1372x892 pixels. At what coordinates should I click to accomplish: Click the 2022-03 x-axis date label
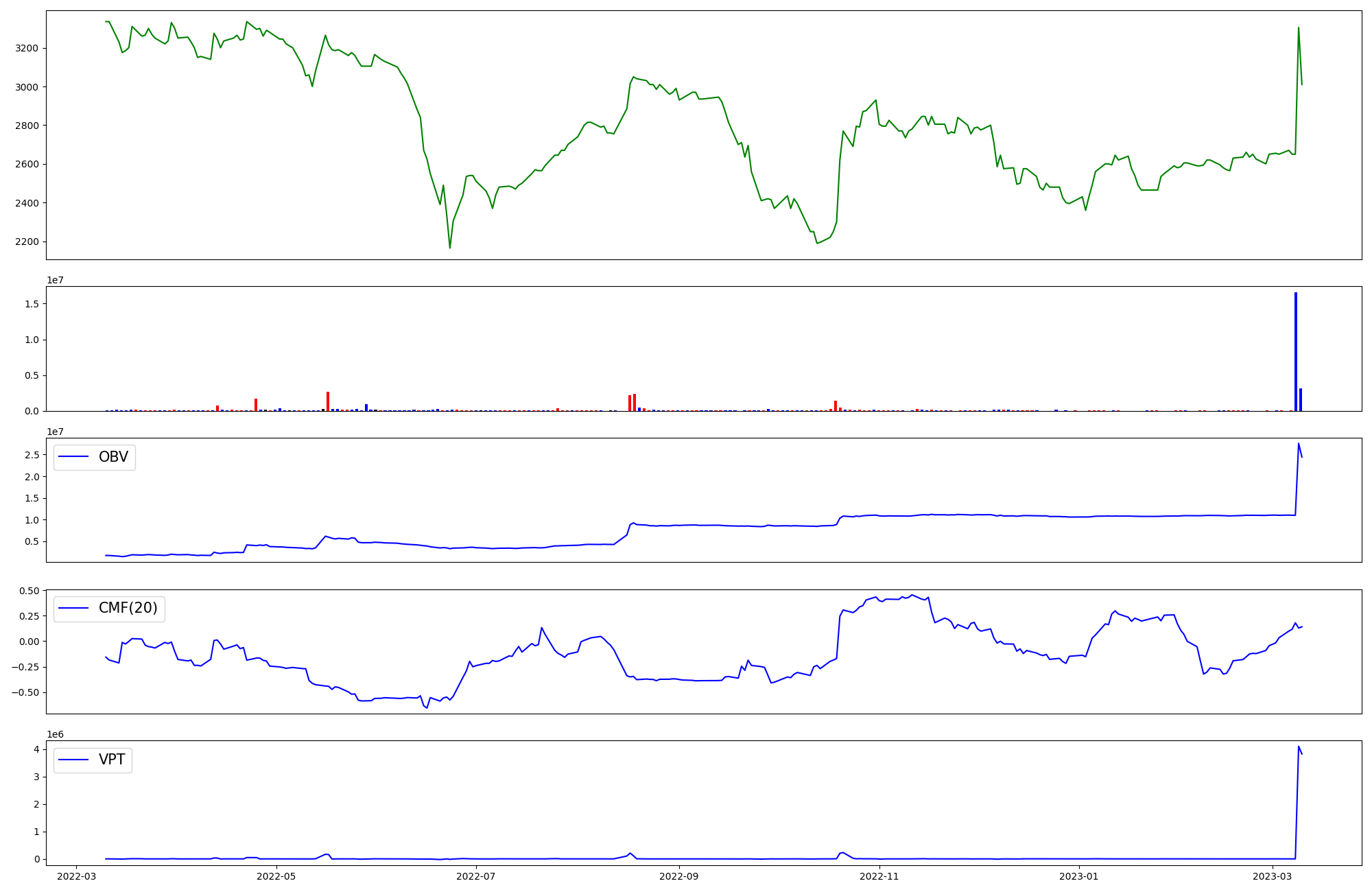pos(76,876)
